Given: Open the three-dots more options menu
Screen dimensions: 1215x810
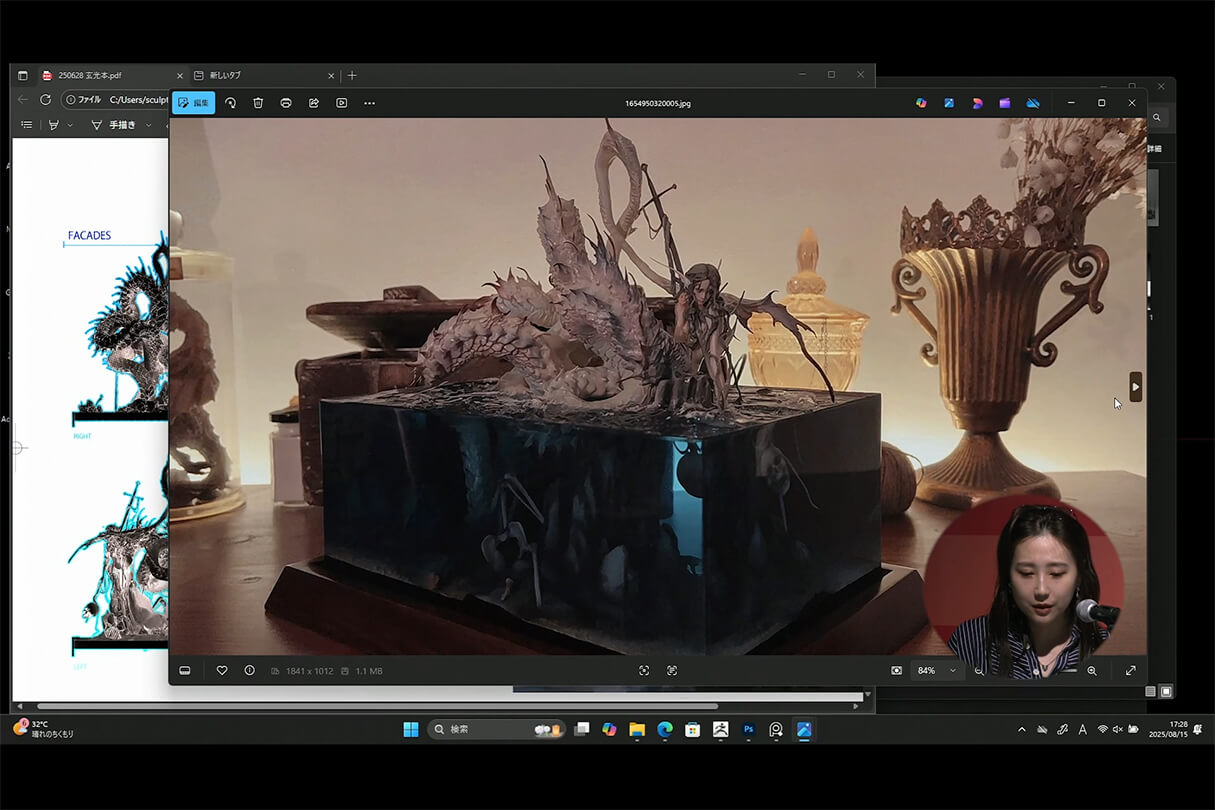Looking at the screenshot, I should tap(370, 103).
